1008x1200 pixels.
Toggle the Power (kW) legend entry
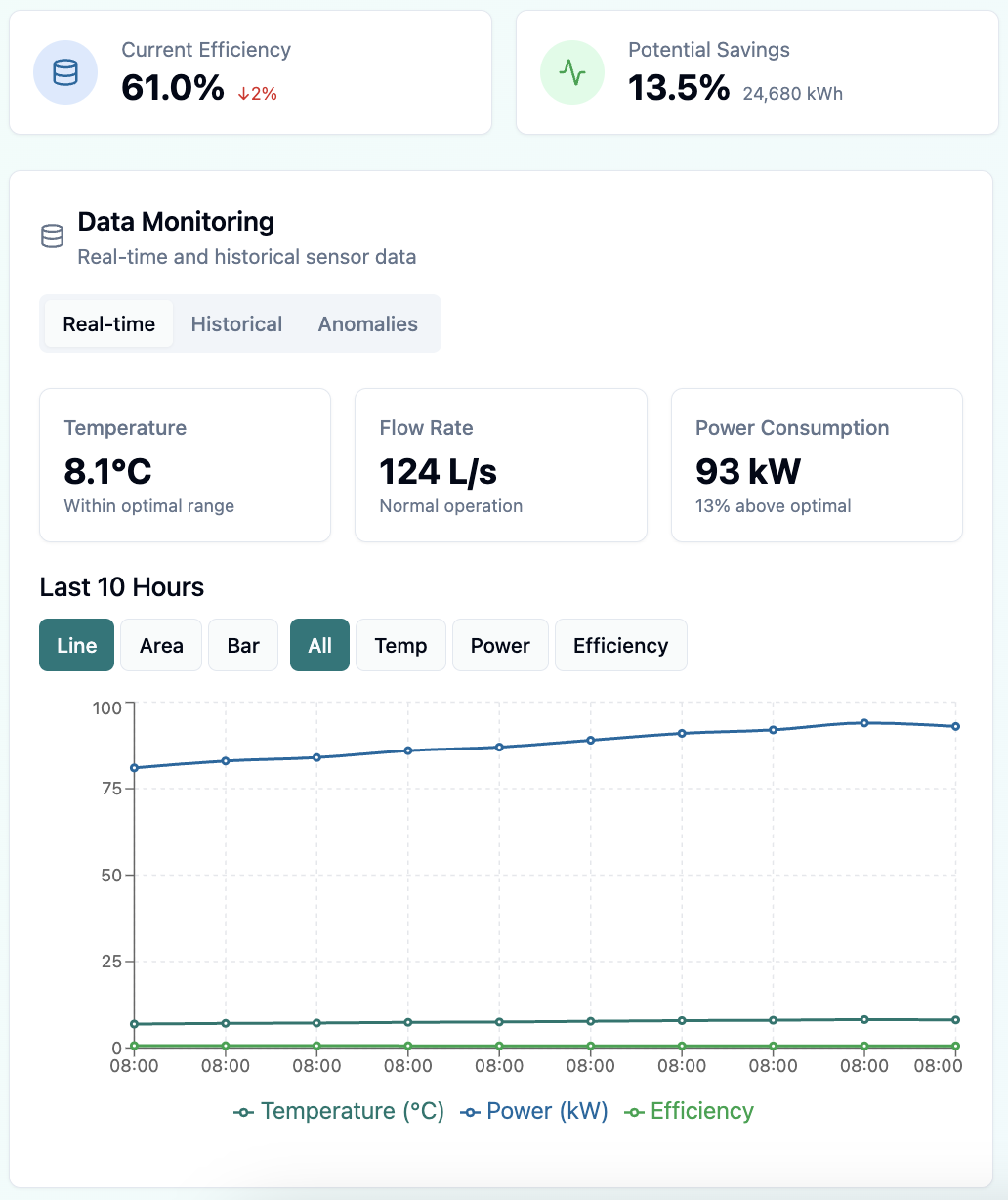533,1111
